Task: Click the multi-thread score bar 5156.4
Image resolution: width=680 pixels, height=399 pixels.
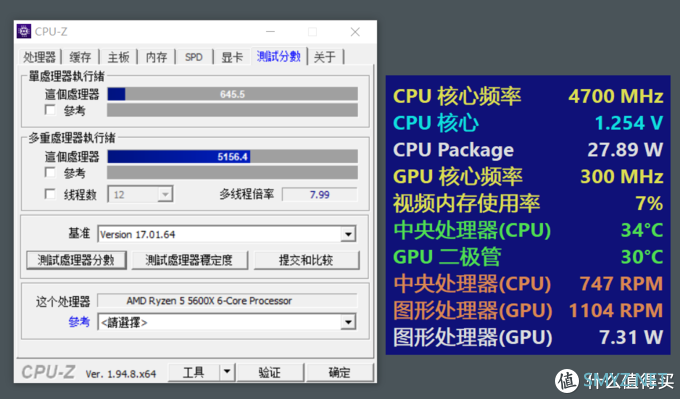Action: coord(232,157)
